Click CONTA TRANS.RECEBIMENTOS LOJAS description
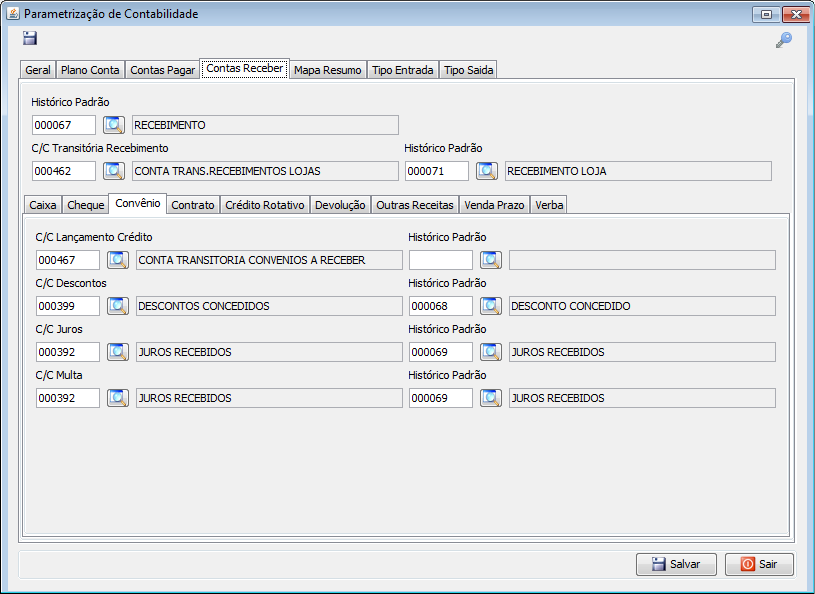Screen dimensions: 815x594 [265, 171]
